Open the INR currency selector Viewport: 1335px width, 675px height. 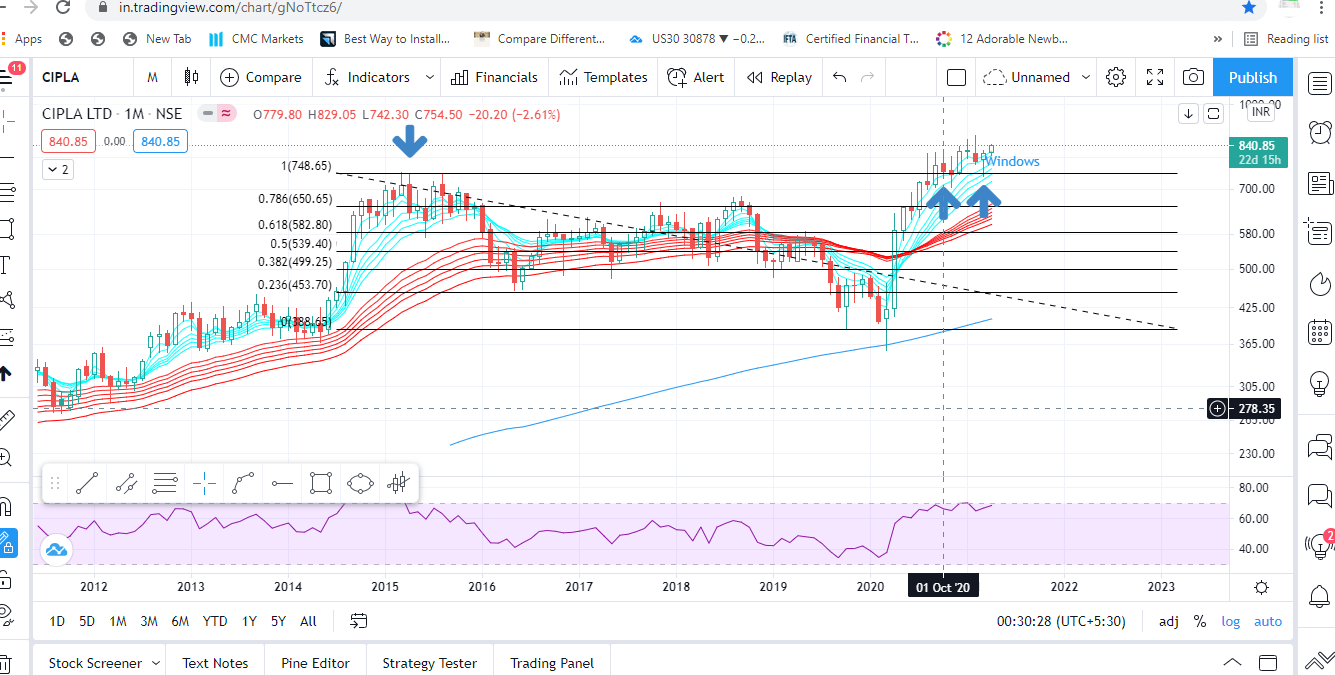point(1261,113)
